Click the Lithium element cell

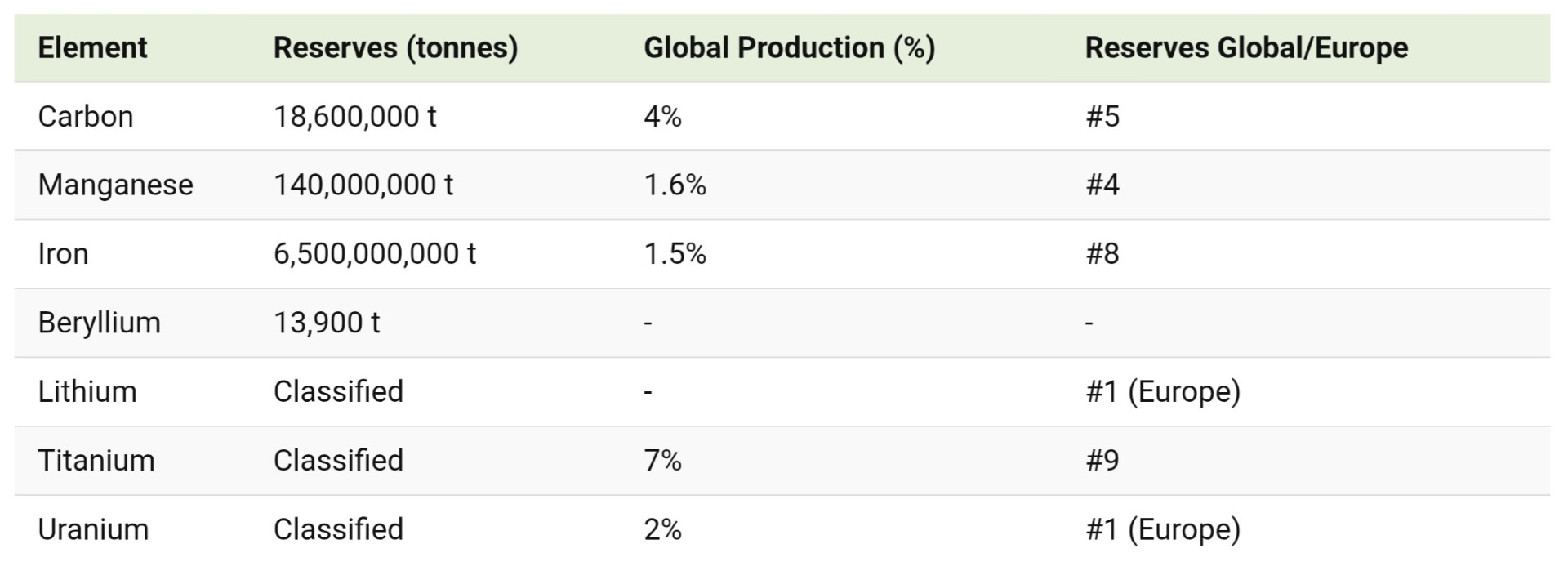tap(87, 391)
